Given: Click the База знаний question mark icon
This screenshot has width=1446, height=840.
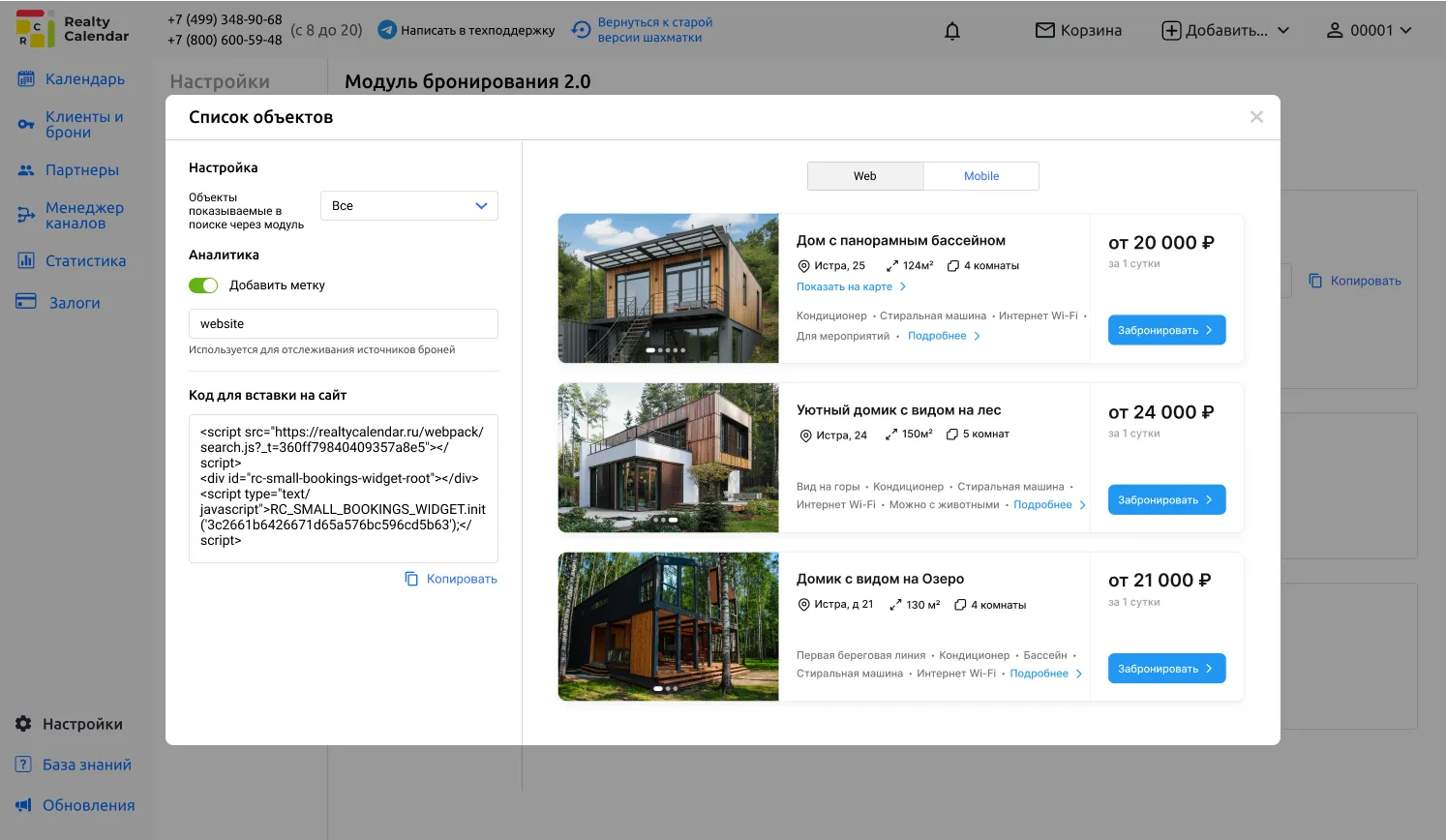Looking at the screenshot, I should click(24, 765).
